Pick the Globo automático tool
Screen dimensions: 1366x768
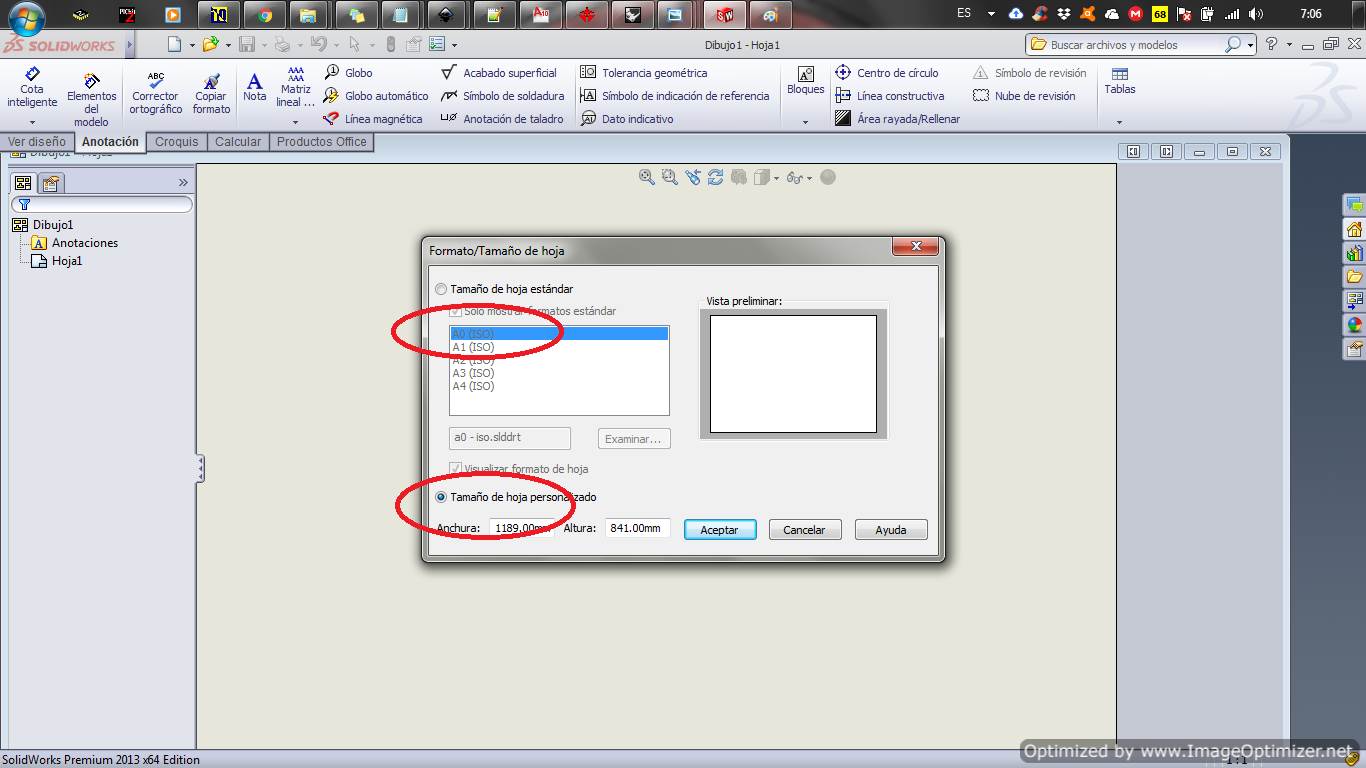376,96
